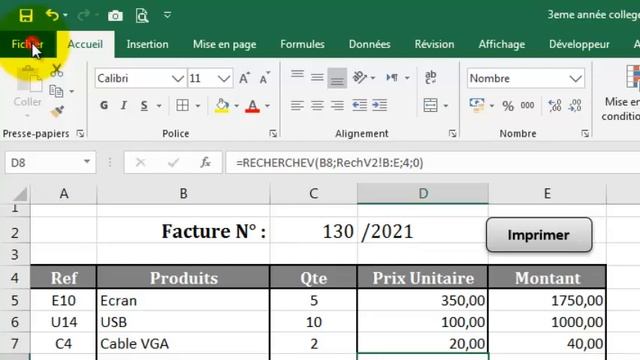Screen dimensions: 640x360
Task: Open the Formules tab
Action: click(x=302, y=44)
